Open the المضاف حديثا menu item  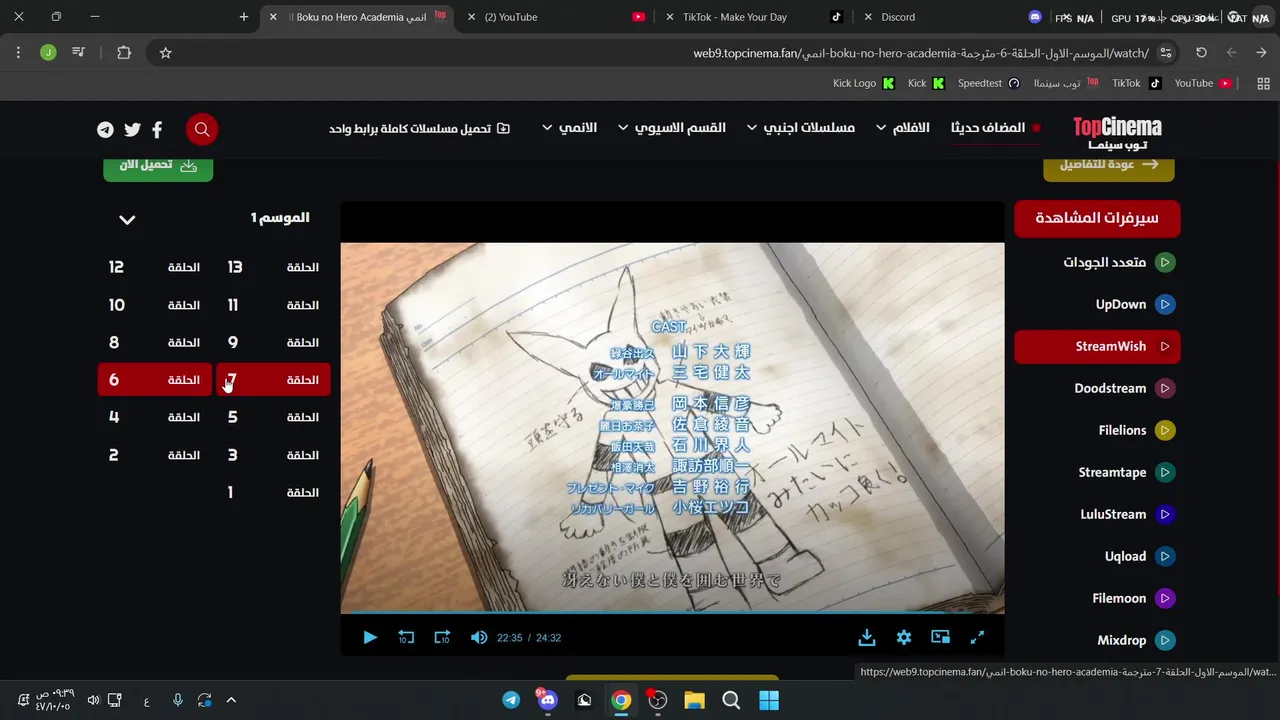pyautogui.click(x=987, y=128)
